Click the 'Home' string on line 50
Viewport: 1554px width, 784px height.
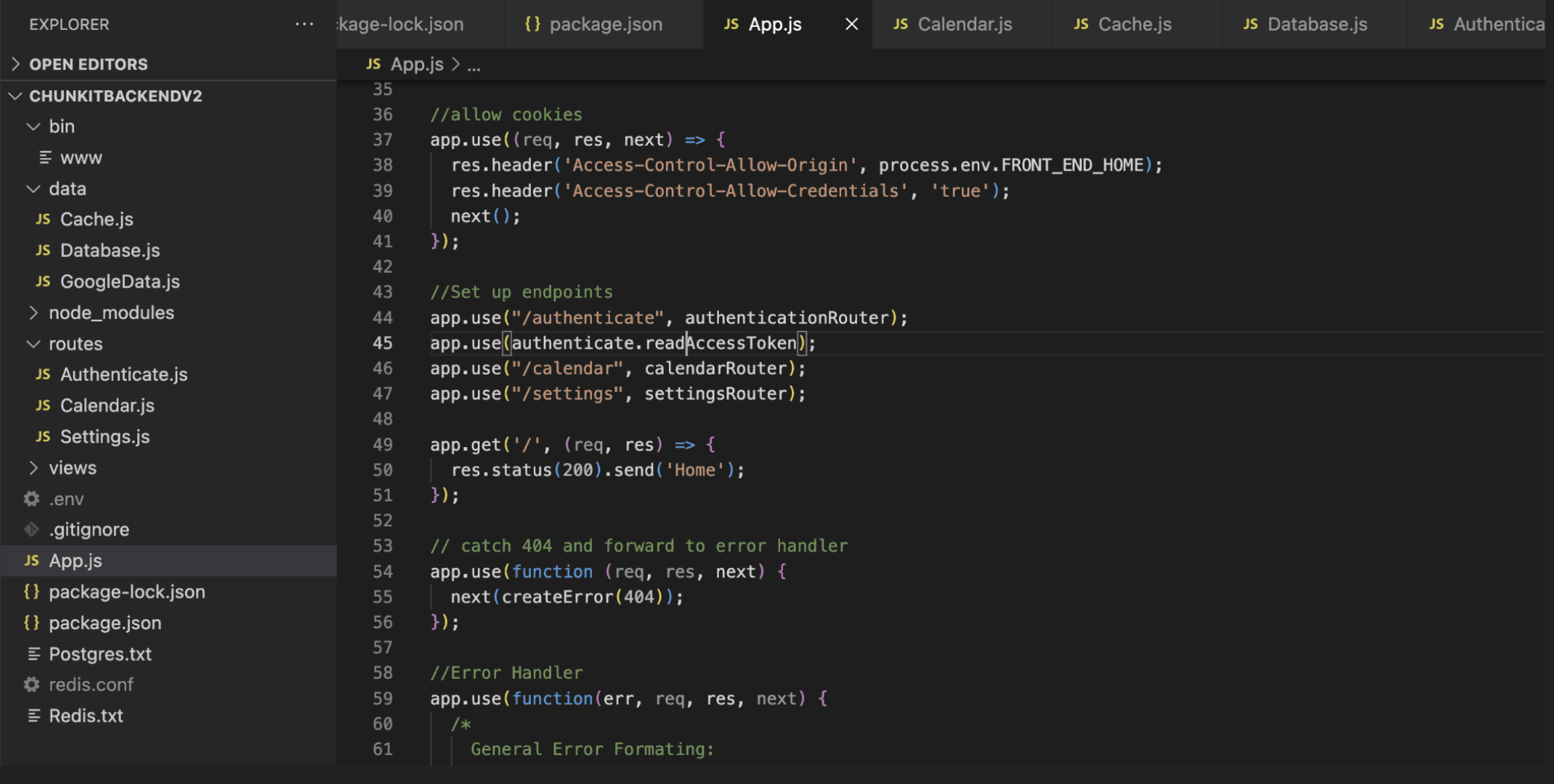(x=695, y=471)
